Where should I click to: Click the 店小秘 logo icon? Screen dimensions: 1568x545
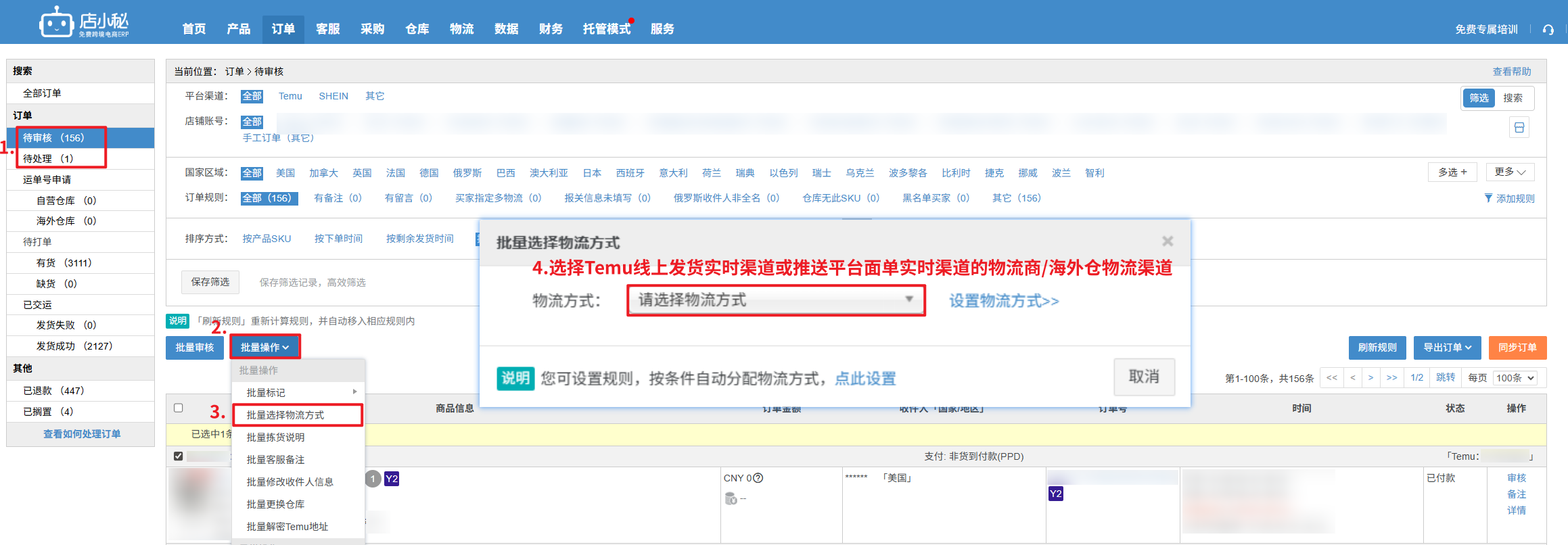pyautogui.click(x=56, y=23)
